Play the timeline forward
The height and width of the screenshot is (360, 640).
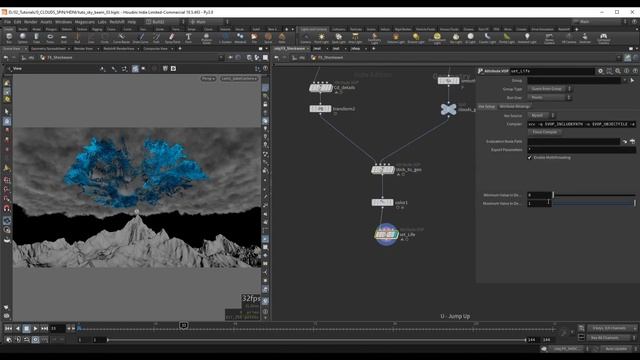(36, 328)
